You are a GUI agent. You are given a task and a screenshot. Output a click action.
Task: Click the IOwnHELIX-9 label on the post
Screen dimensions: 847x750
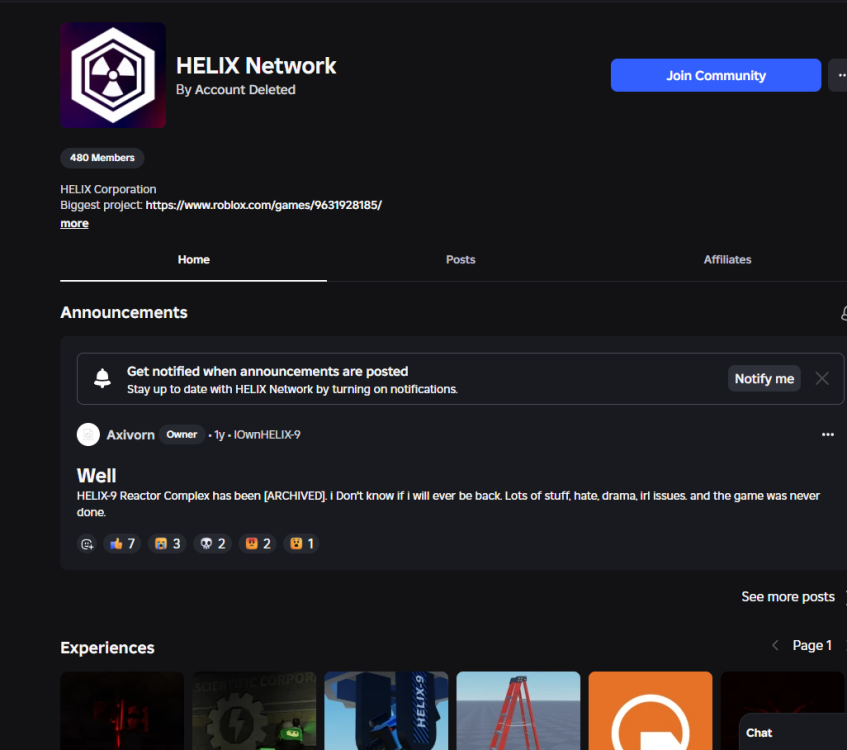pyautogui.click(x=267, y=435)
